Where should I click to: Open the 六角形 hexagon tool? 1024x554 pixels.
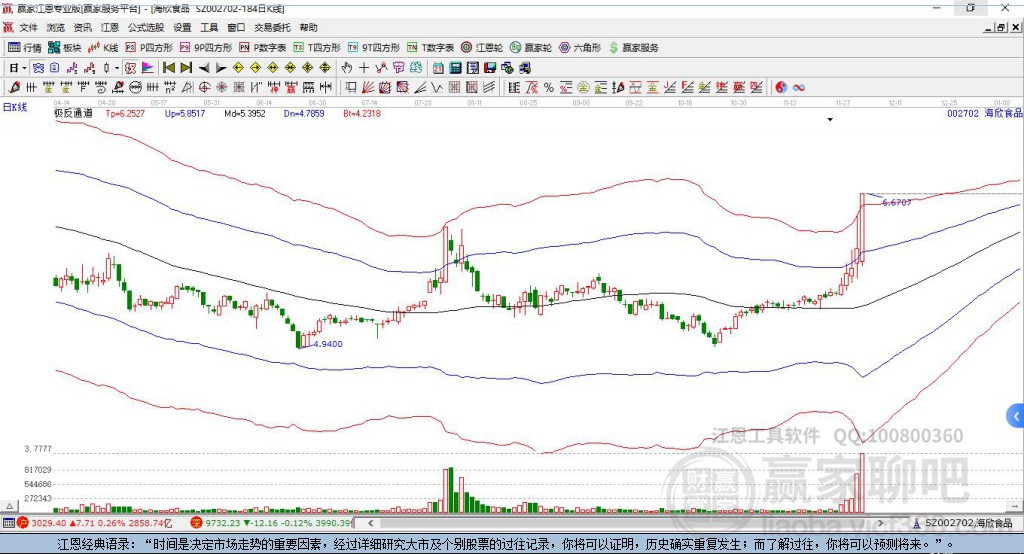point(580,48)
